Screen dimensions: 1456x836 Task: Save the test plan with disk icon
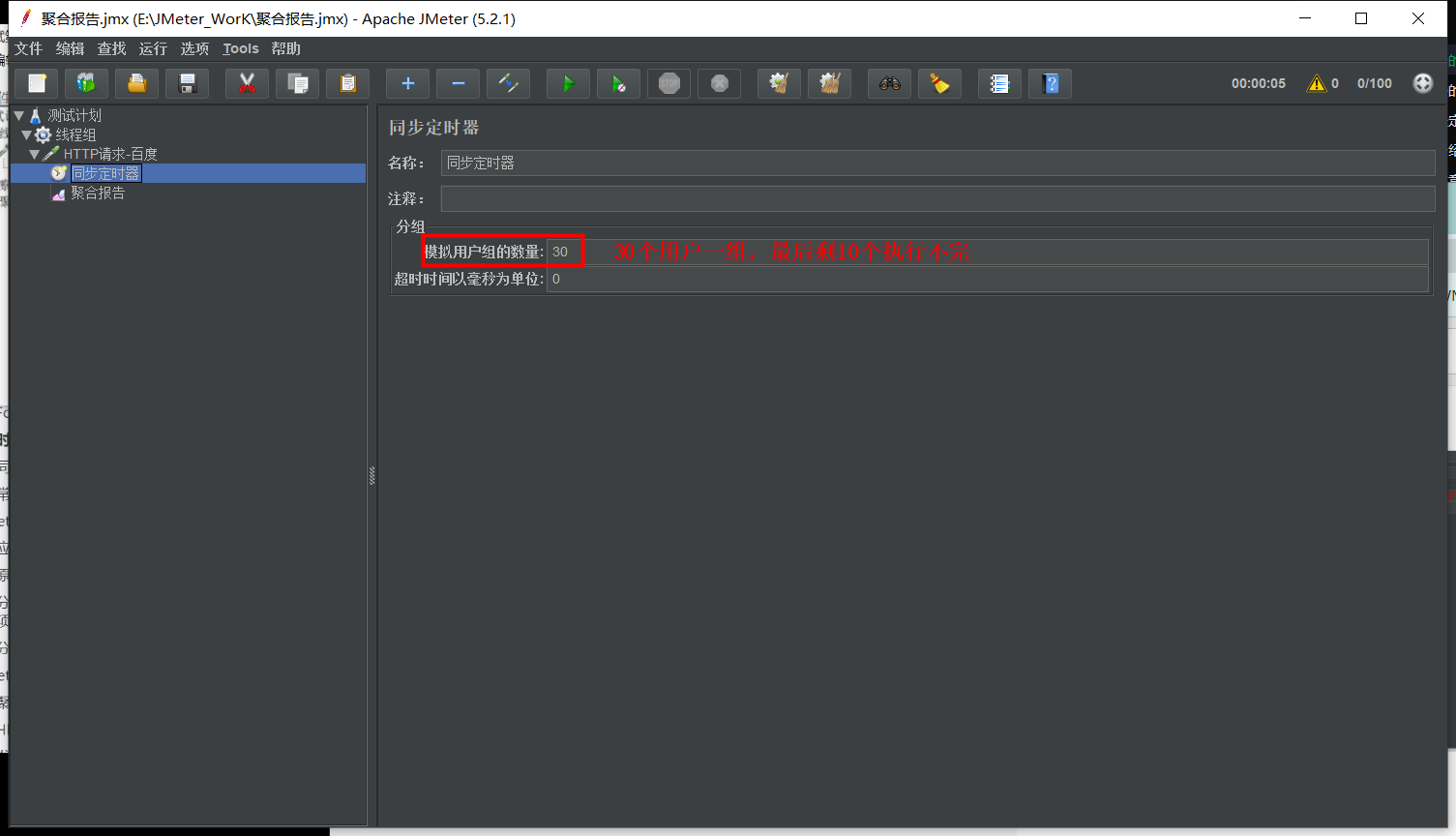point(188,83)
